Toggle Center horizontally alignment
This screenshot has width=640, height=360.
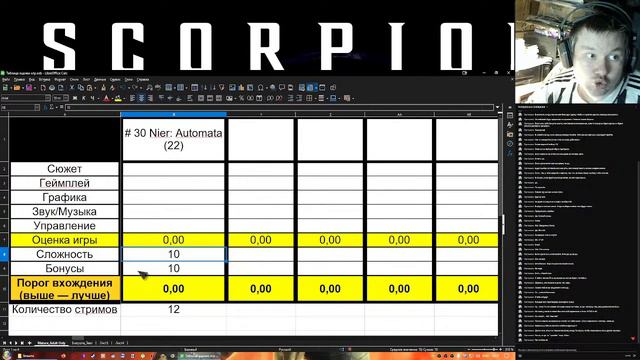pos(142,98)
